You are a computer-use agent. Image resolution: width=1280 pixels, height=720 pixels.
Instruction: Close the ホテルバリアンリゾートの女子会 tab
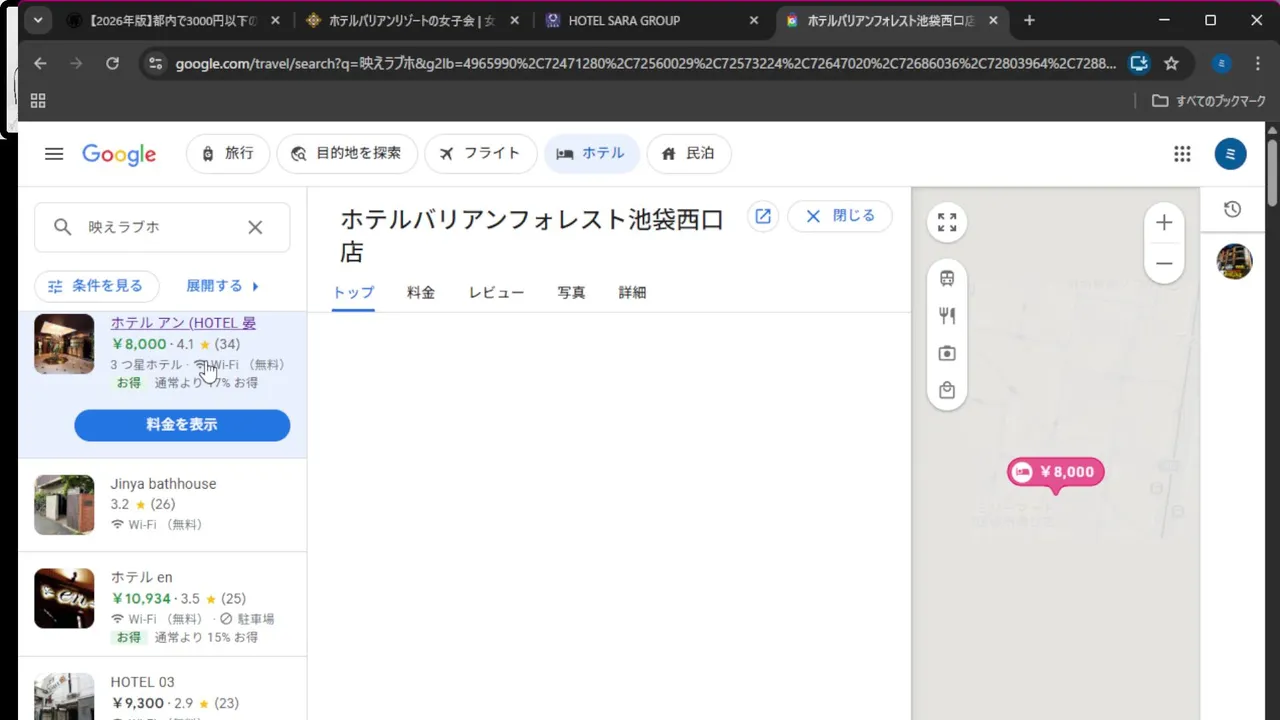pyautogui.click(x=517, y=20)
